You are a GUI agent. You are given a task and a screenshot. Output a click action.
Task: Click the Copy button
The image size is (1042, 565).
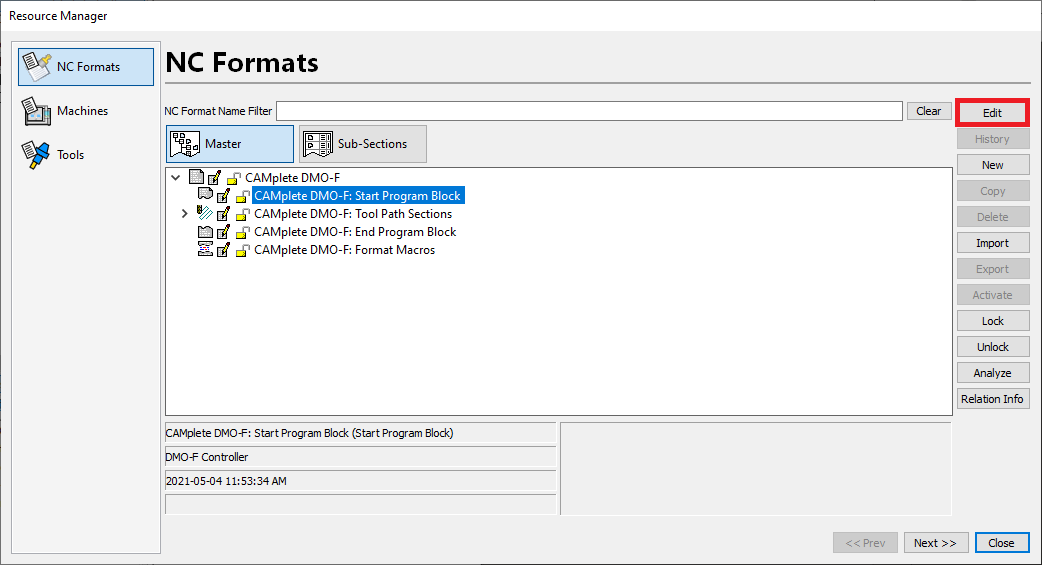coord(993,191)
